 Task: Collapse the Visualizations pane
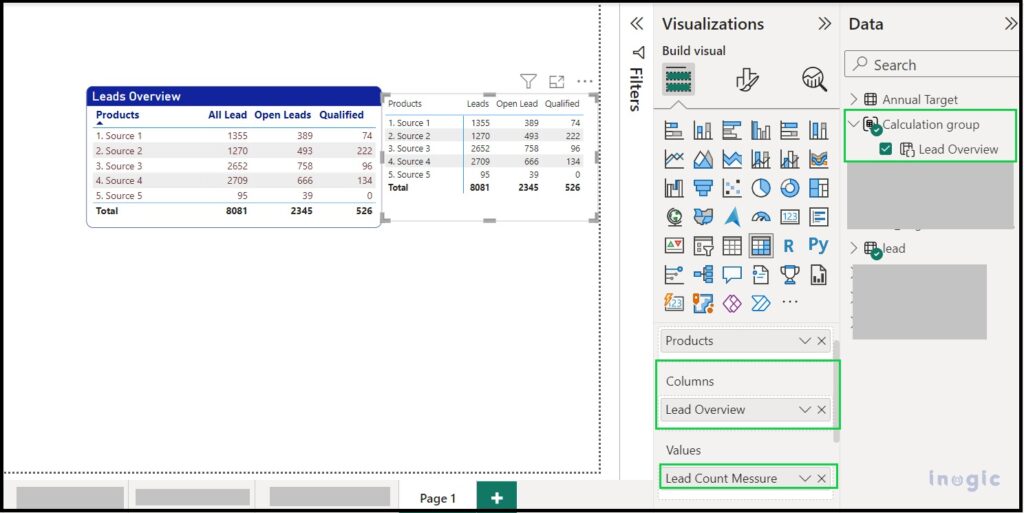click(x=825, y=24)
